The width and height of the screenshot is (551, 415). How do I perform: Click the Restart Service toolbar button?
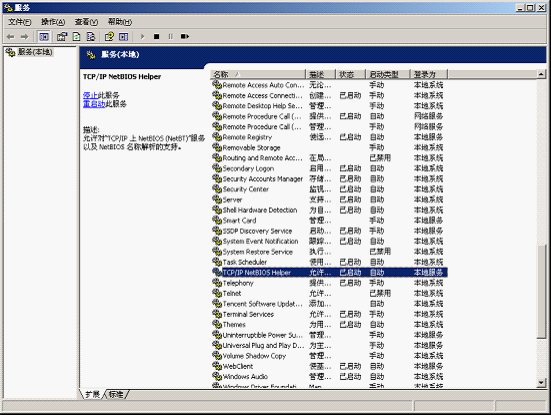pos(185,37)
